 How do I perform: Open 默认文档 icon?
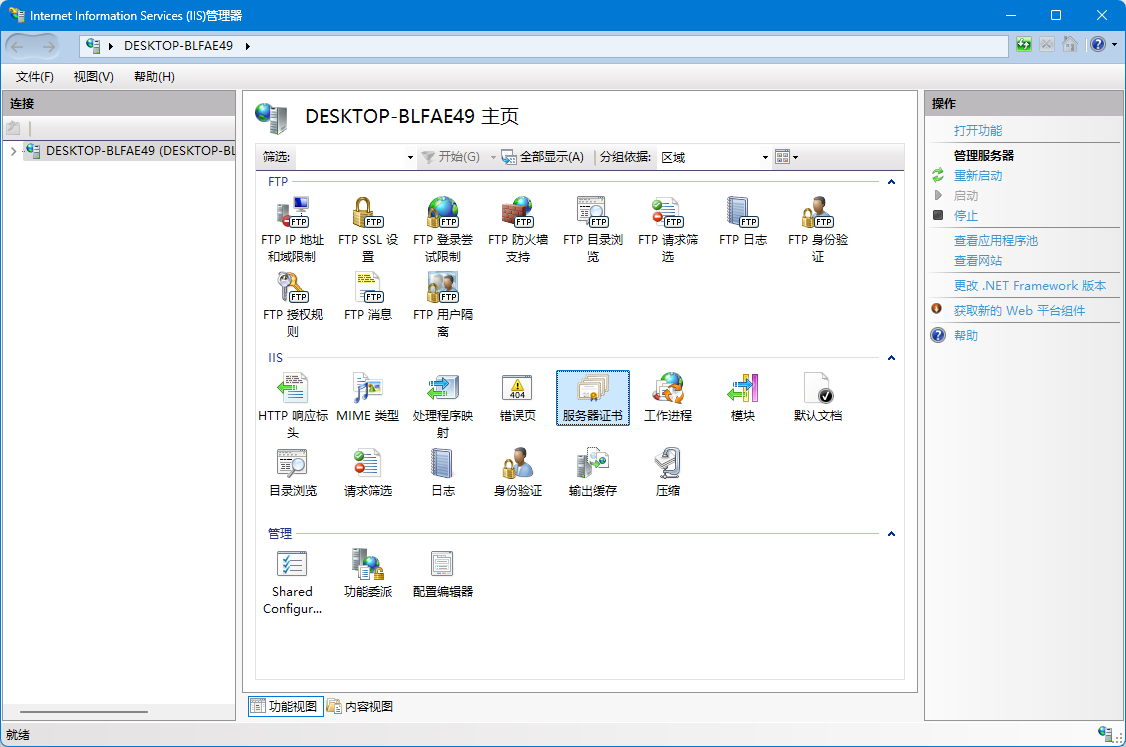tap(818, 397)
